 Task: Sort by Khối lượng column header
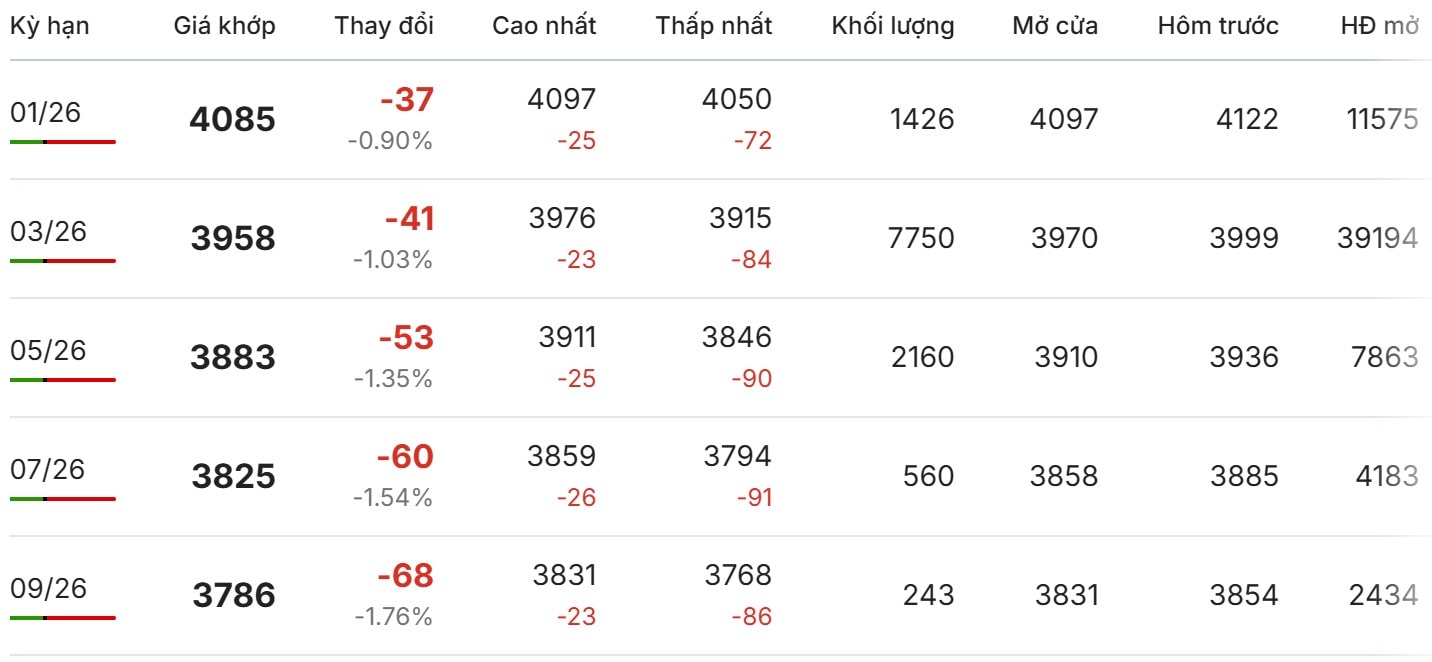892,26
